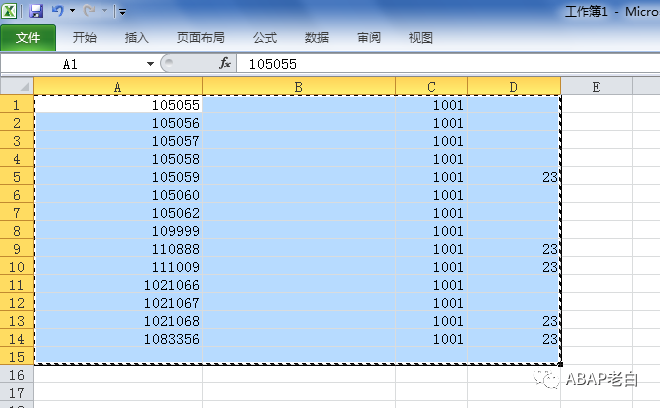Image resolution: width=660 pixels, height=408 pixels.
Task: Click the selection fill handle at D15 corner
Action: coord(560,364)
